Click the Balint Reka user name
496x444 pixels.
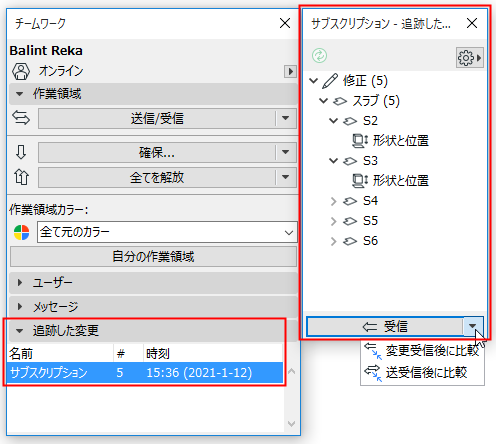(46, 51)
